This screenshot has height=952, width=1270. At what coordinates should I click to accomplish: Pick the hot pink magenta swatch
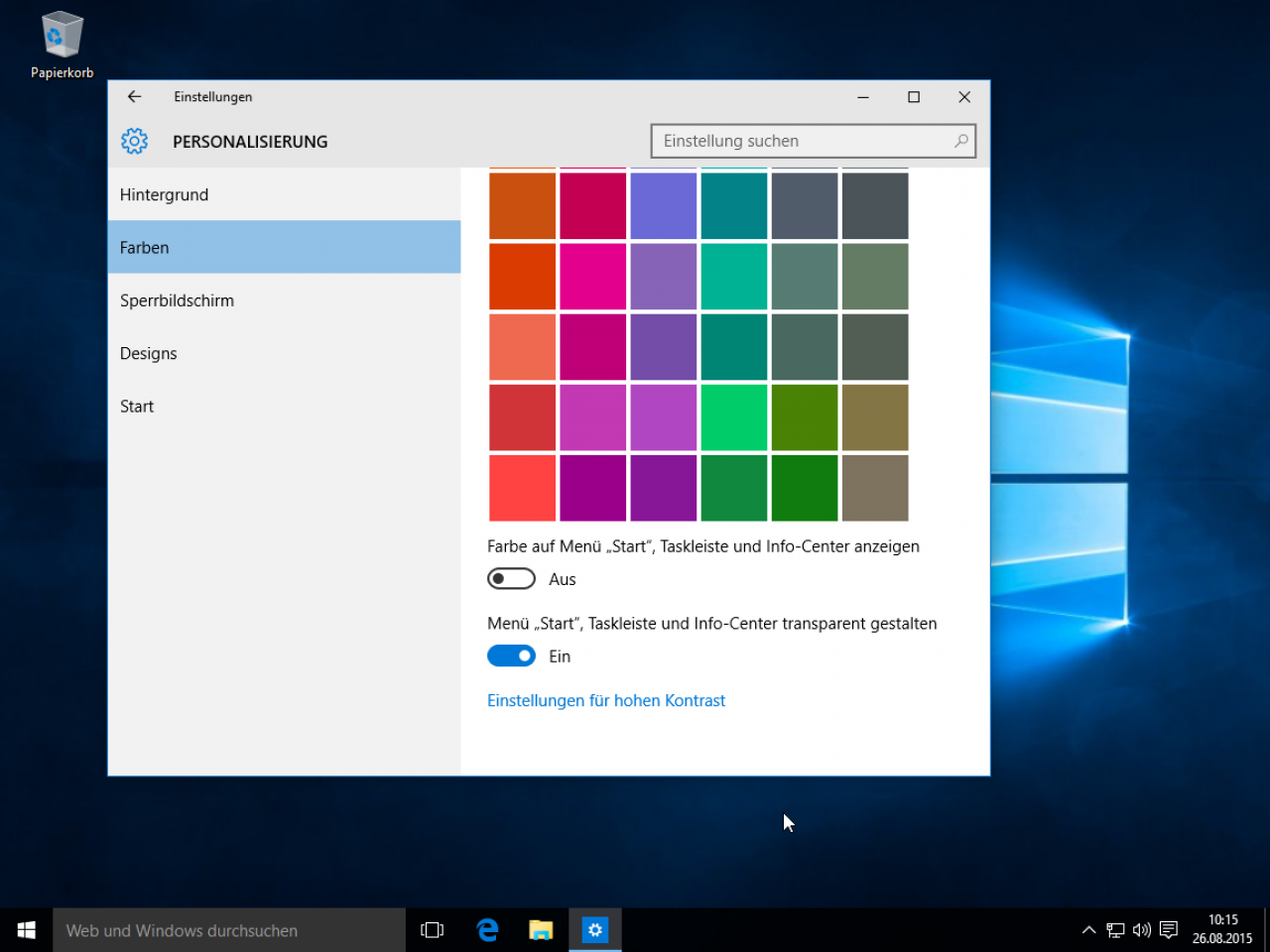pos(592,277)
